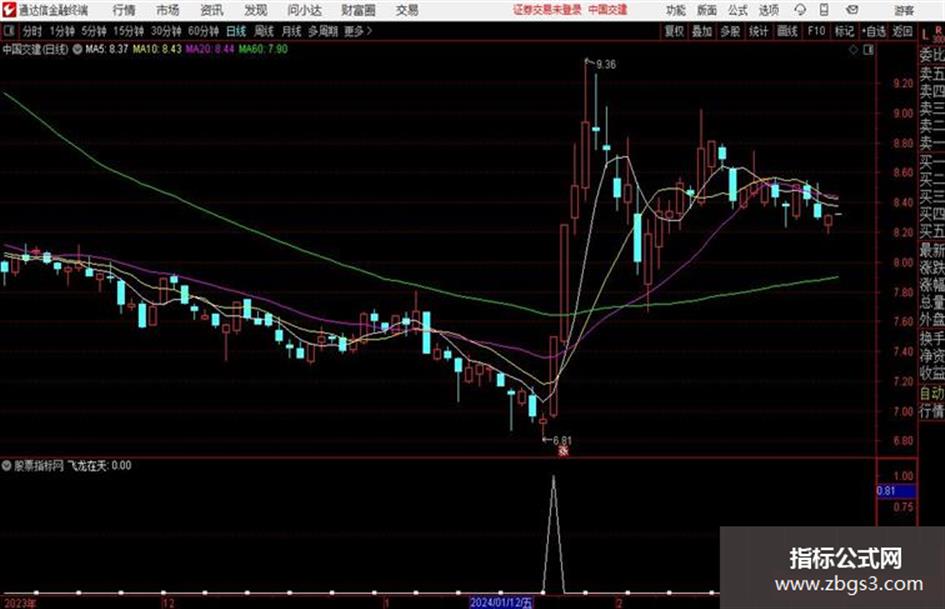Open the 功能 menu

[x=676, y=10]
